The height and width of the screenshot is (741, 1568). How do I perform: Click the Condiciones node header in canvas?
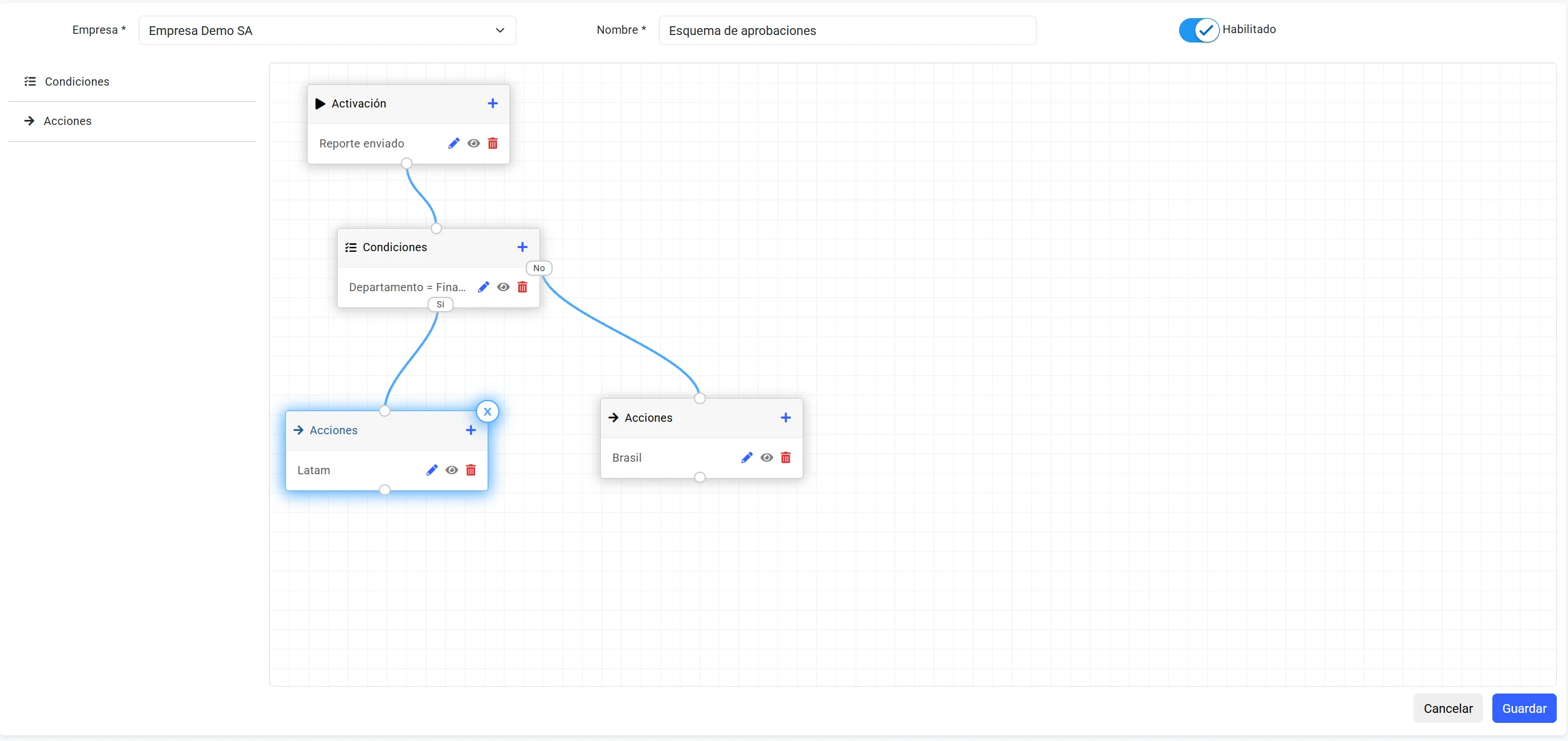[x=395, y=247]
